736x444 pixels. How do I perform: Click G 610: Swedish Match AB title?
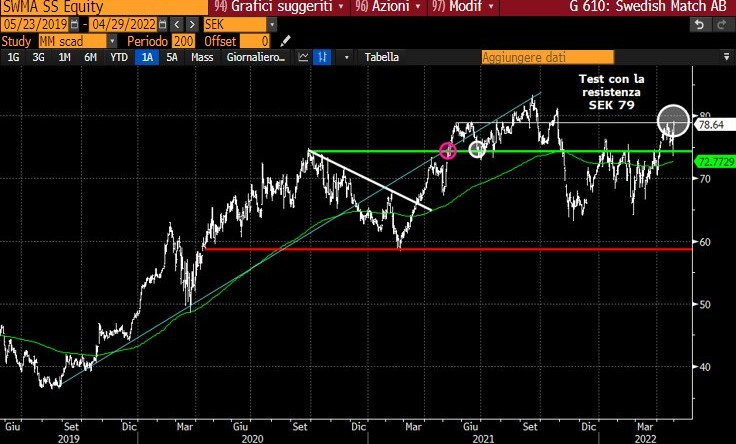pos(650,7)
